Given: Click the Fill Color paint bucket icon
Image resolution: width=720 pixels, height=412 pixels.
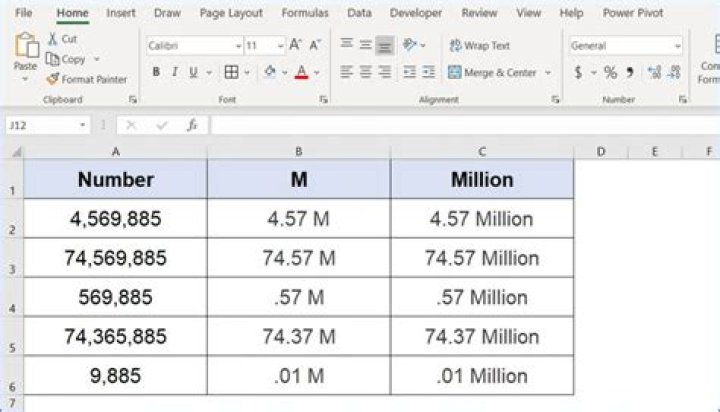Looking at the screenshot, I should (270, 72).
